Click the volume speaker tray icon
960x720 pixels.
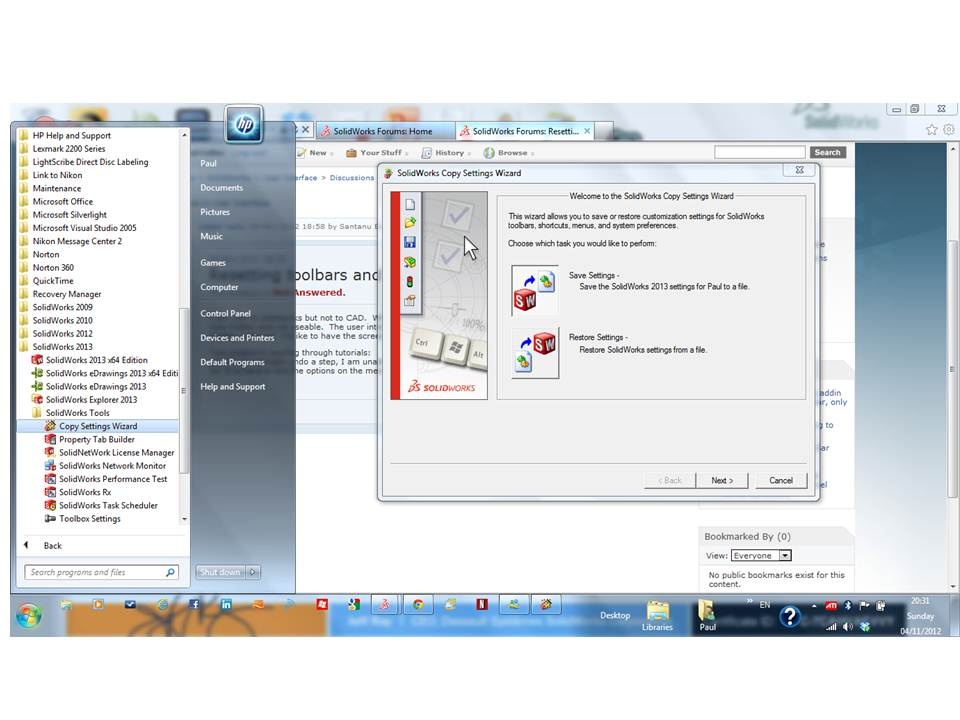point(848,626)
